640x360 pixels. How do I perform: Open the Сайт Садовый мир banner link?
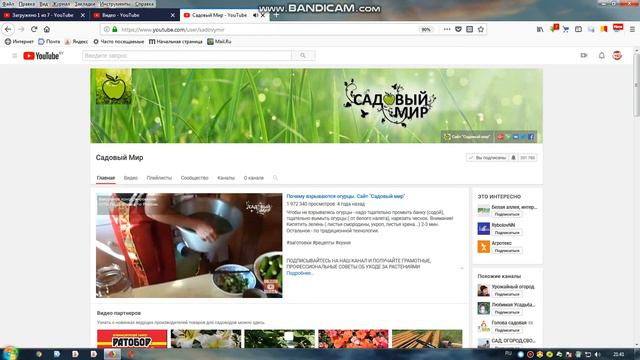point(467,137)
